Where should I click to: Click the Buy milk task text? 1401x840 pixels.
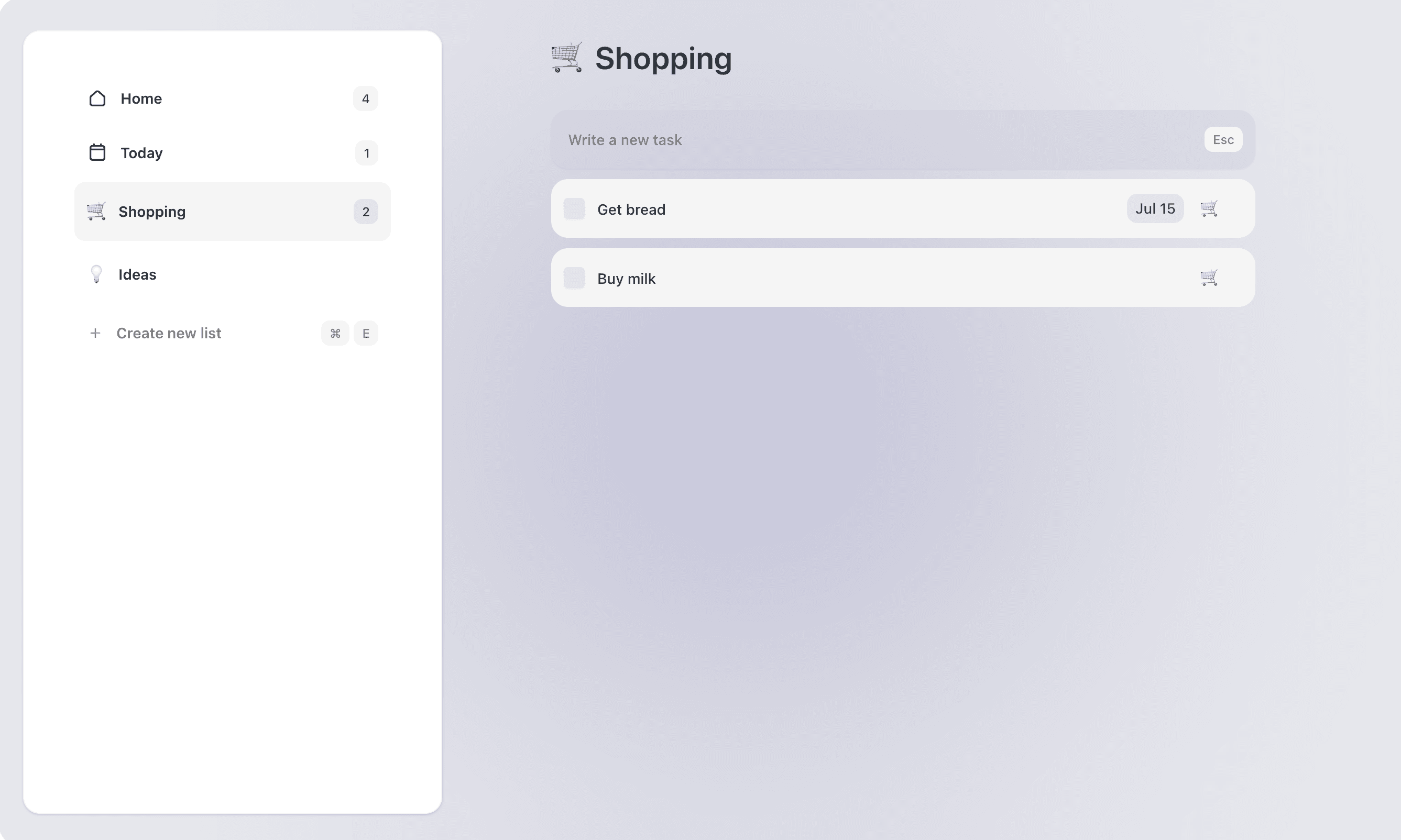tap(626, 279)
